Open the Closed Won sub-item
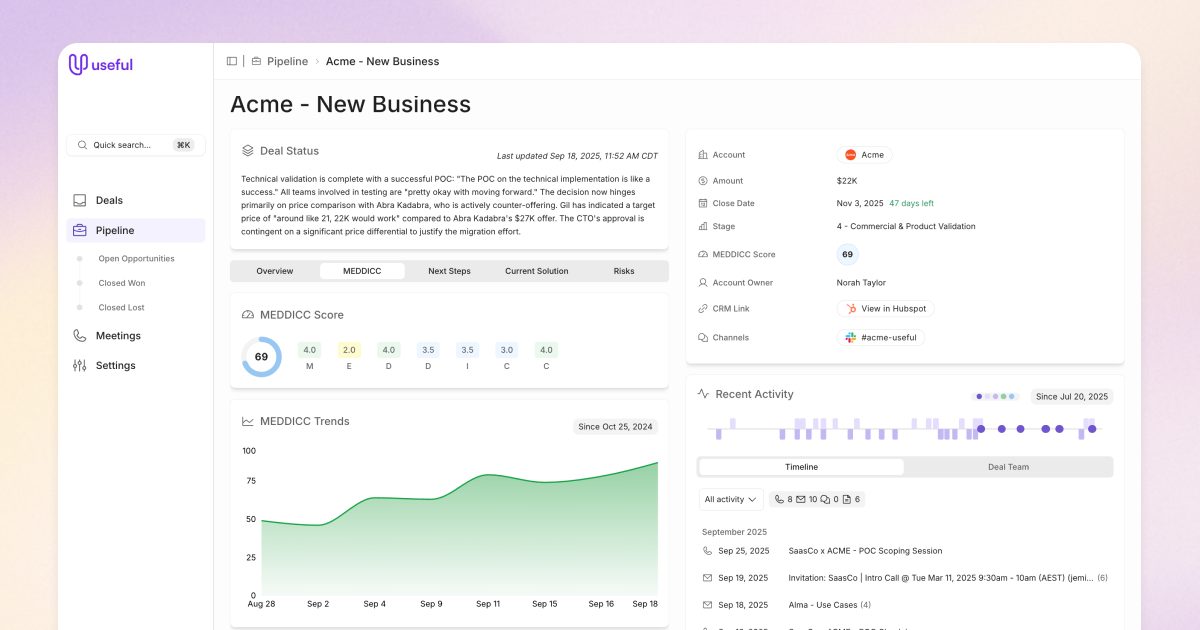The image size is (1200, 630). pos(121,283)
